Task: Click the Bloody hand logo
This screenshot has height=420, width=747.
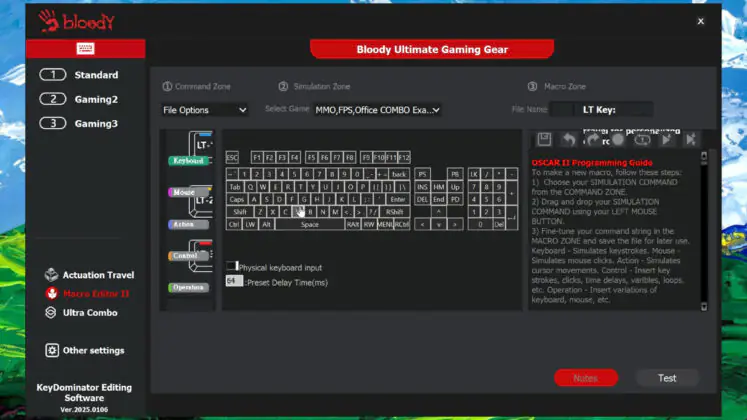Action: (x=49, y=21)
